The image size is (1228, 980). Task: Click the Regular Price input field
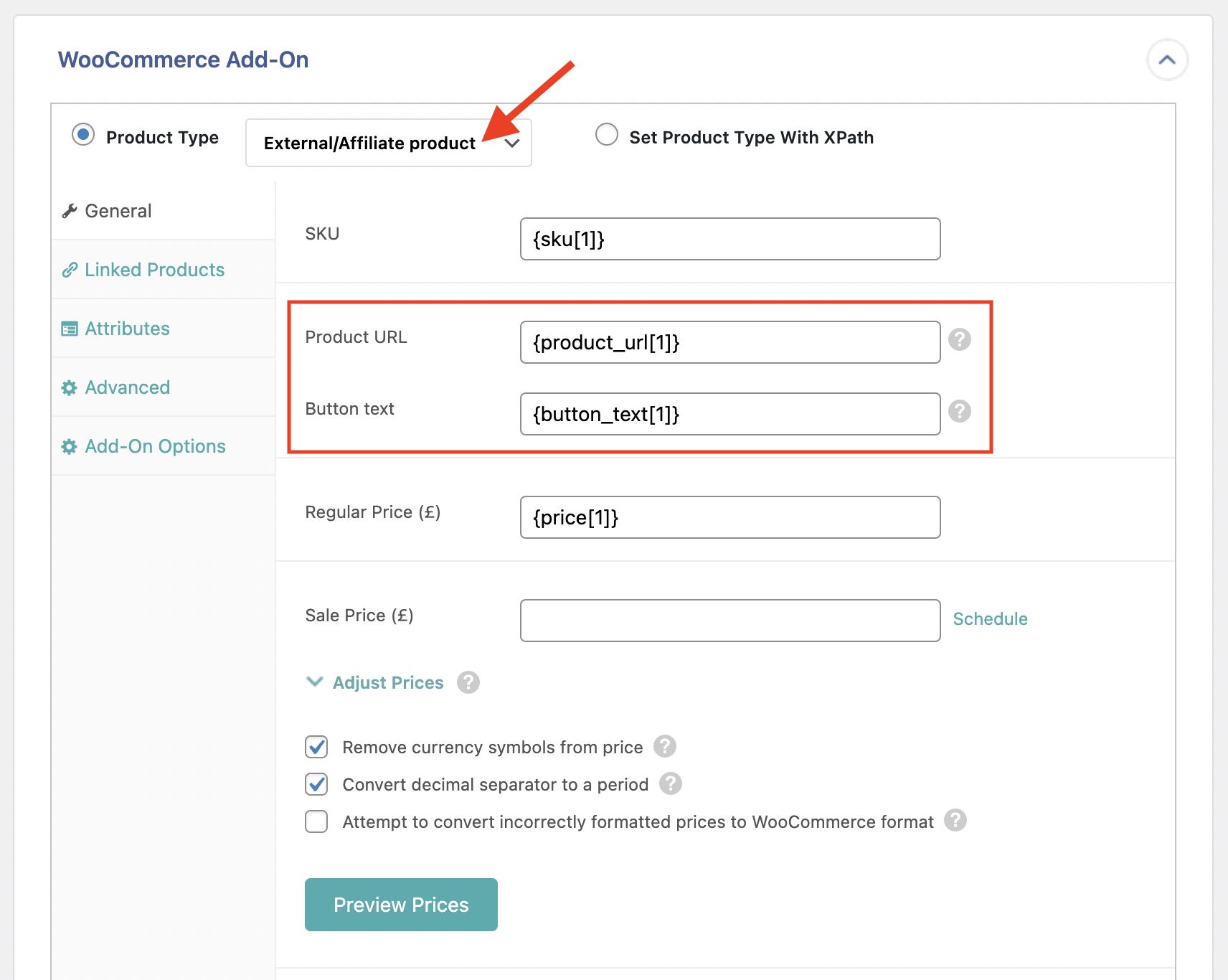pos(730,517)
